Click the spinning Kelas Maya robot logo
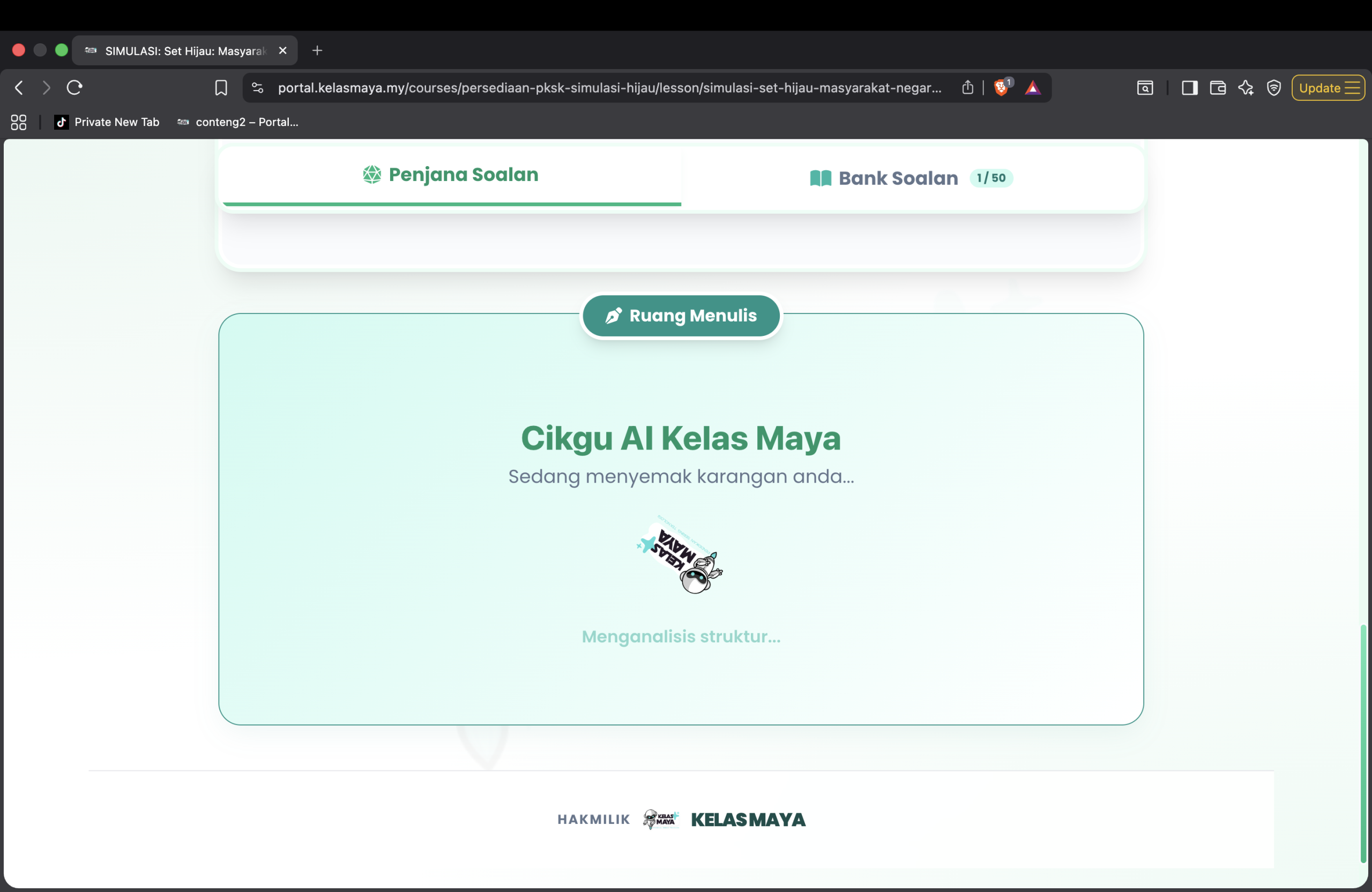Image resolution: width=1372 pixels, height=892 pixels. point(680,555)
